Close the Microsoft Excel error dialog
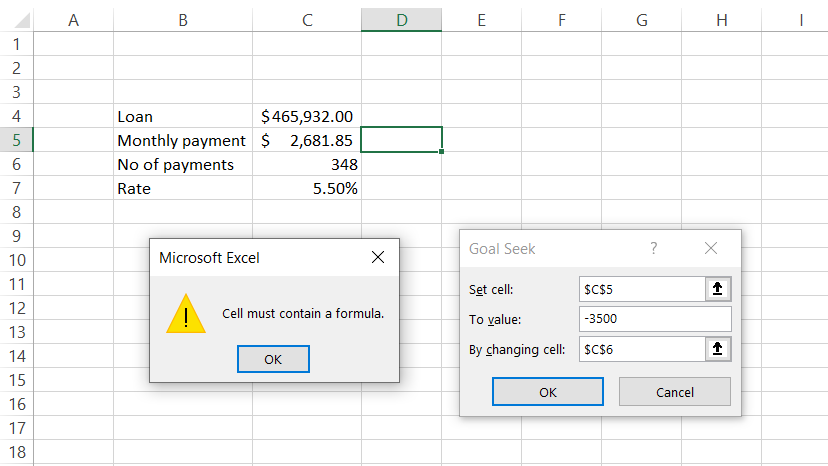Screen dimensions: 828x466 coord(378,258)
